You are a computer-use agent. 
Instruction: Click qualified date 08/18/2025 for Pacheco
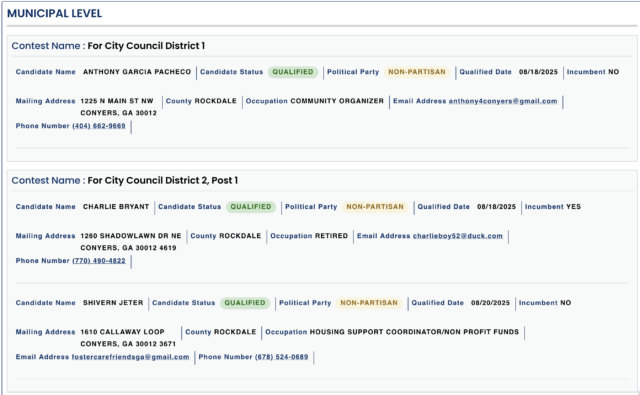coord(538,72)
